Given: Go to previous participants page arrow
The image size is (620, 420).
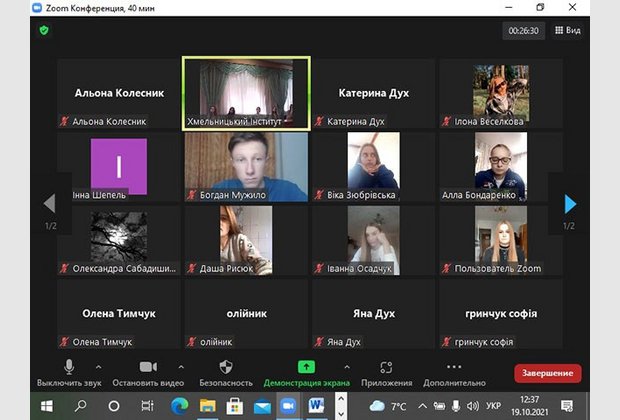Looking at the screenshot, I should [x=48, y=204].
